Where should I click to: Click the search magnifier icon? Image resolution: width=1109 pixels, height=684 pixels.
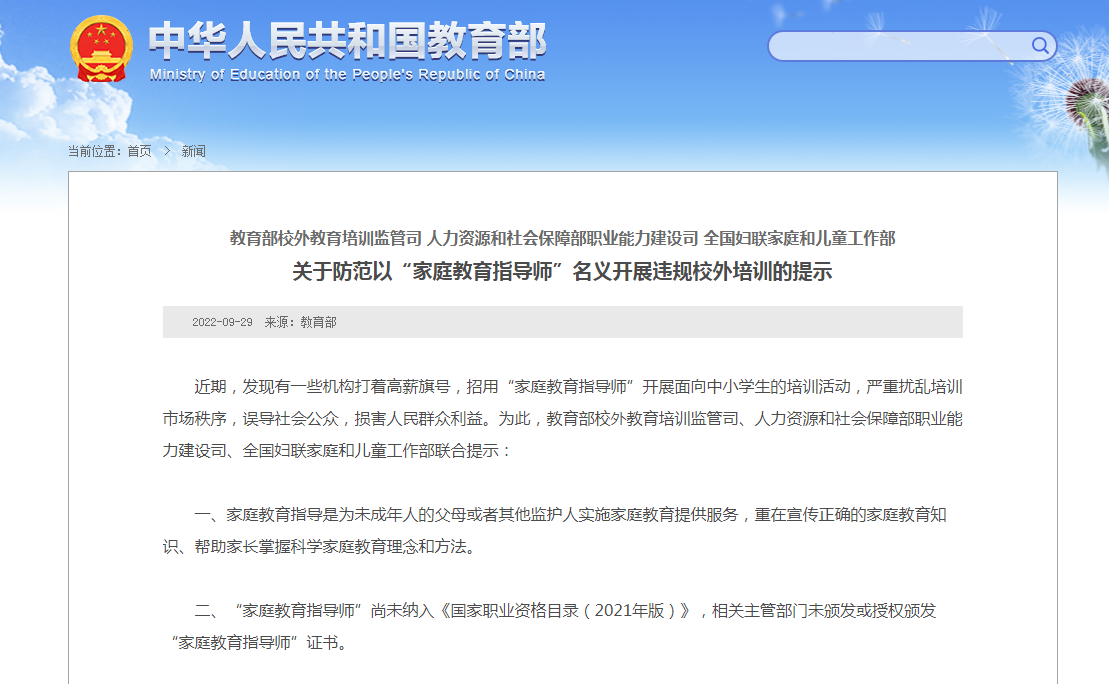click(1040, 46)
